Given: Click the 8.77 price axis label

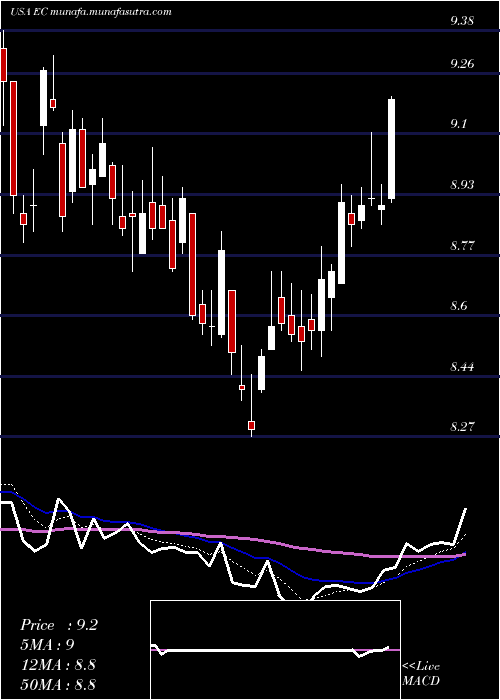Looking at the screenshot, I should pos(462,246).
